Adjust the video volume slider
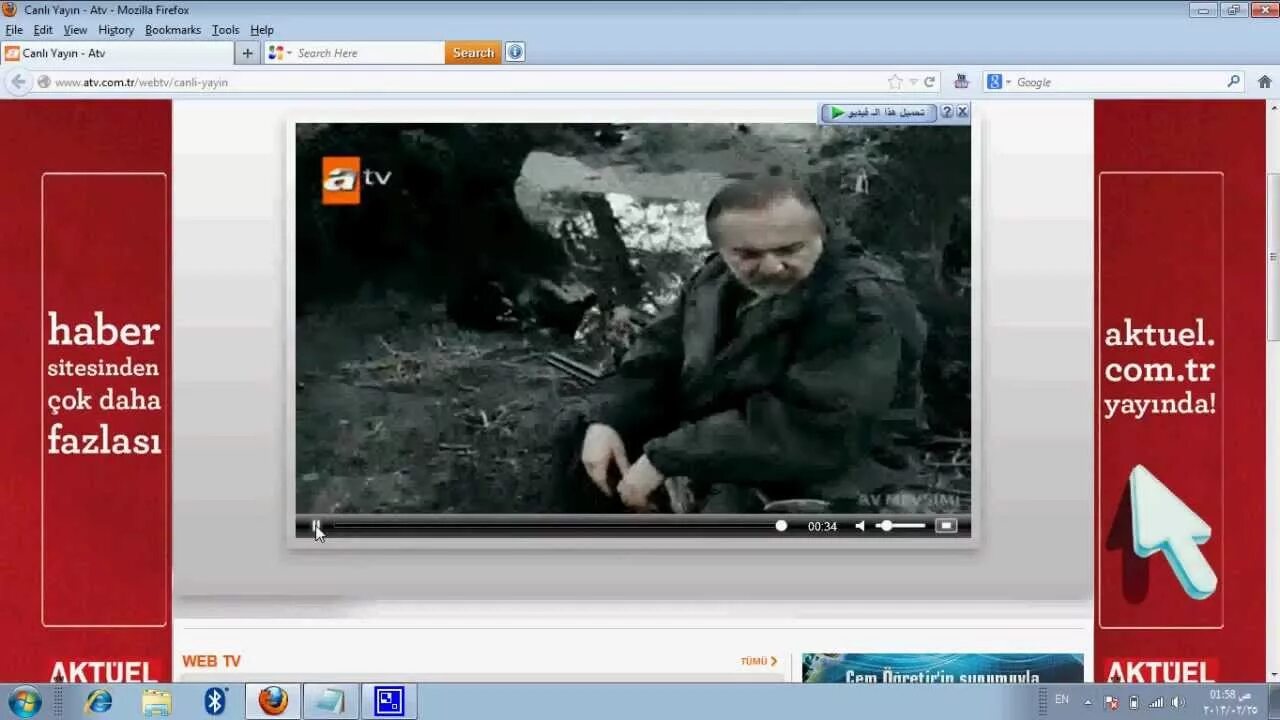 (900, 526)
